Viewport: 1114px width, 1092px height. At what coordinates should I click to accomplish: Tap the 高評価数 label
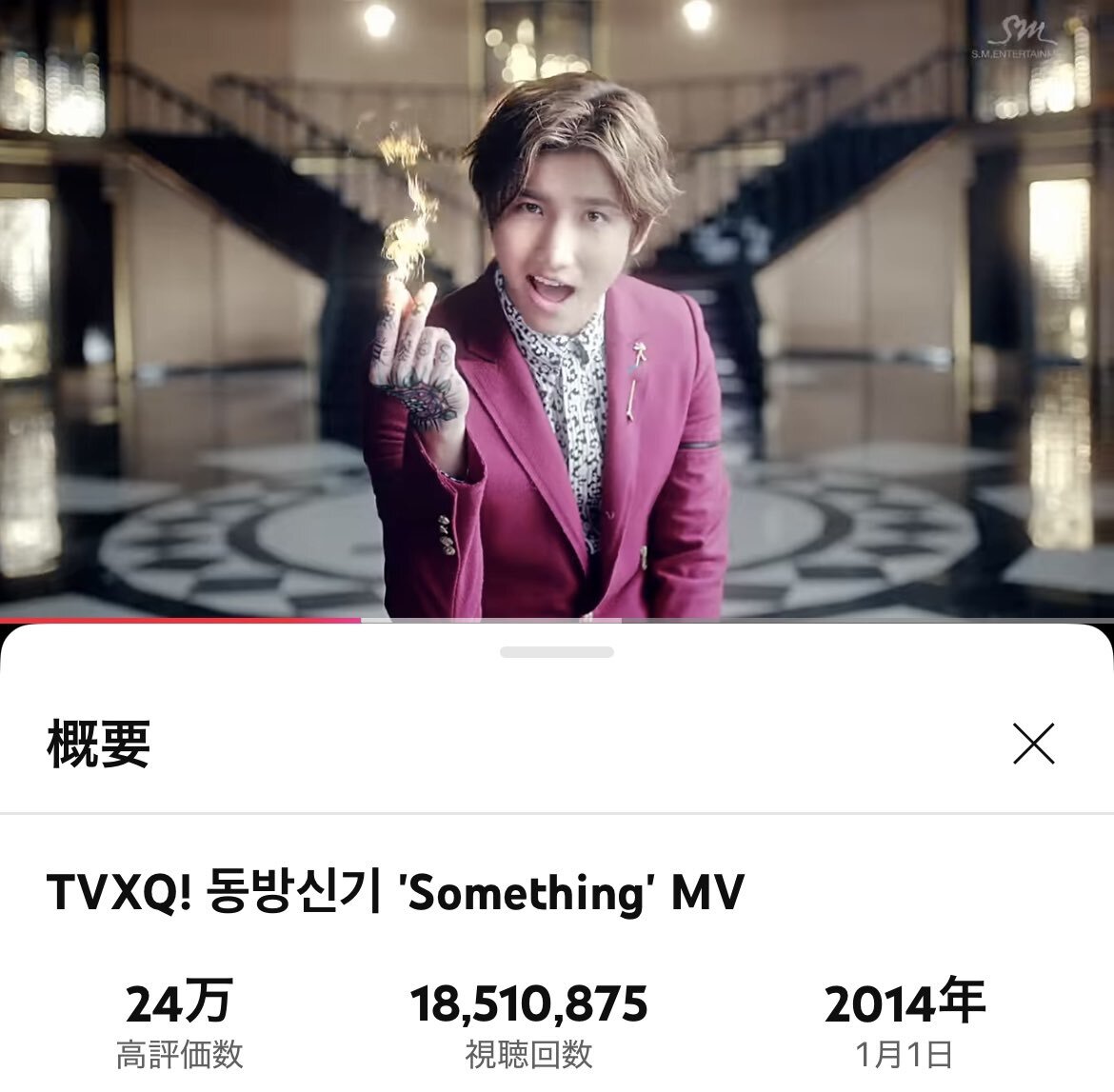click(180, 1054)
